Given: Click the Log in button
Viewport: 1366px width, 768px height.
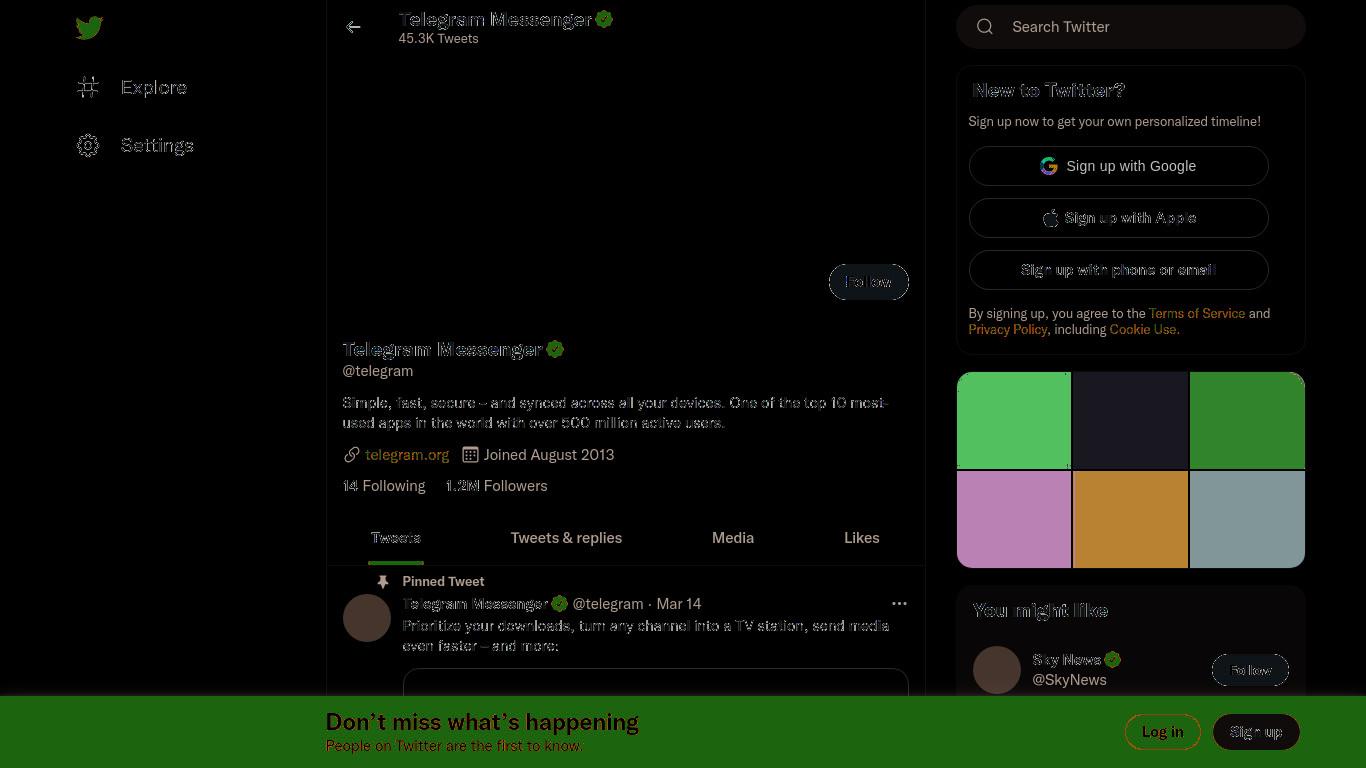Looking at the screenshot, I should pyautogui.click(x=1162, y=732).
